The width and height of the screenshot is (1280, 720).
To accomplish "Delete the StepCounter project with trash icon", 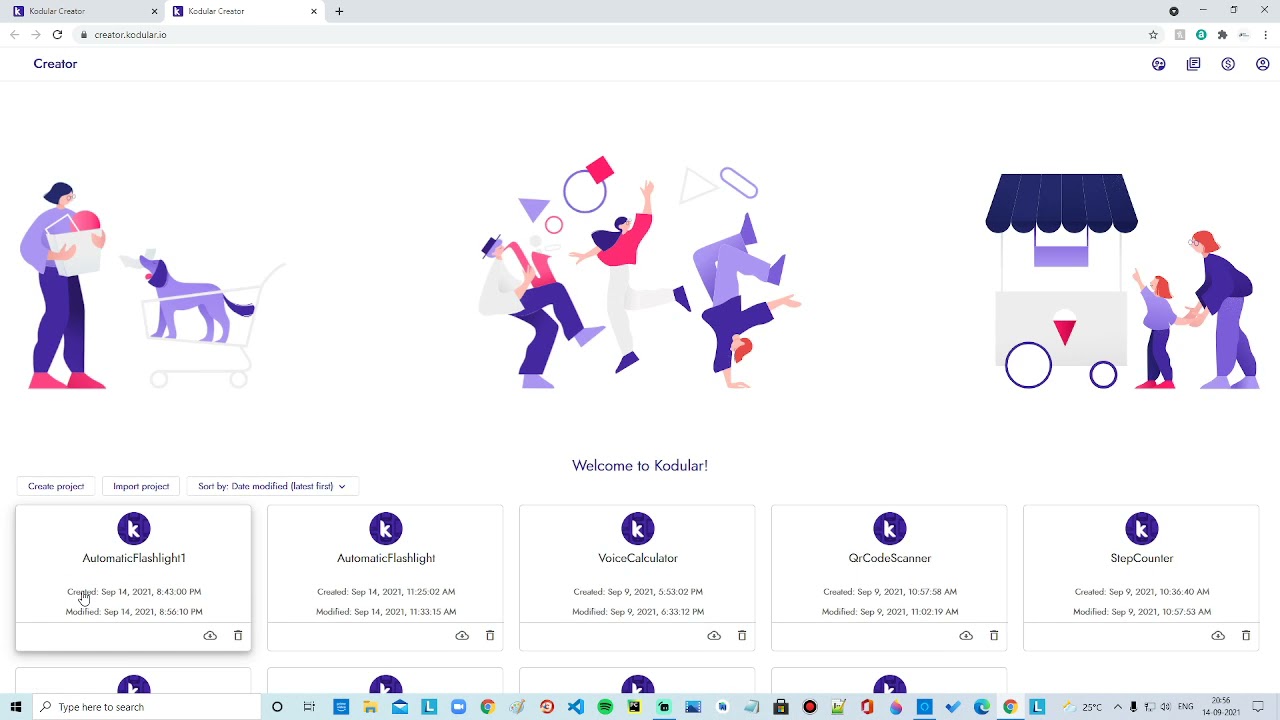I will tap(1246, 635).
